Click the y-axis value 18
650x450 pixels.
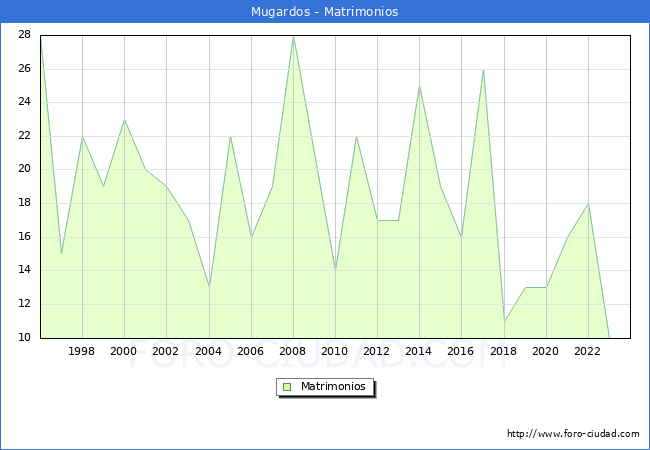[24, 203]
